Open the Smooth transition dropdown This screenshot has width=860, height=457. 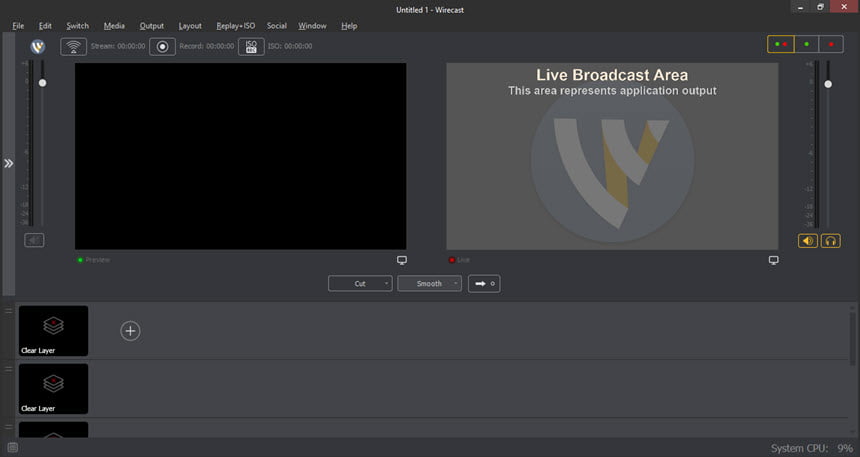click(x=429, y=284)
